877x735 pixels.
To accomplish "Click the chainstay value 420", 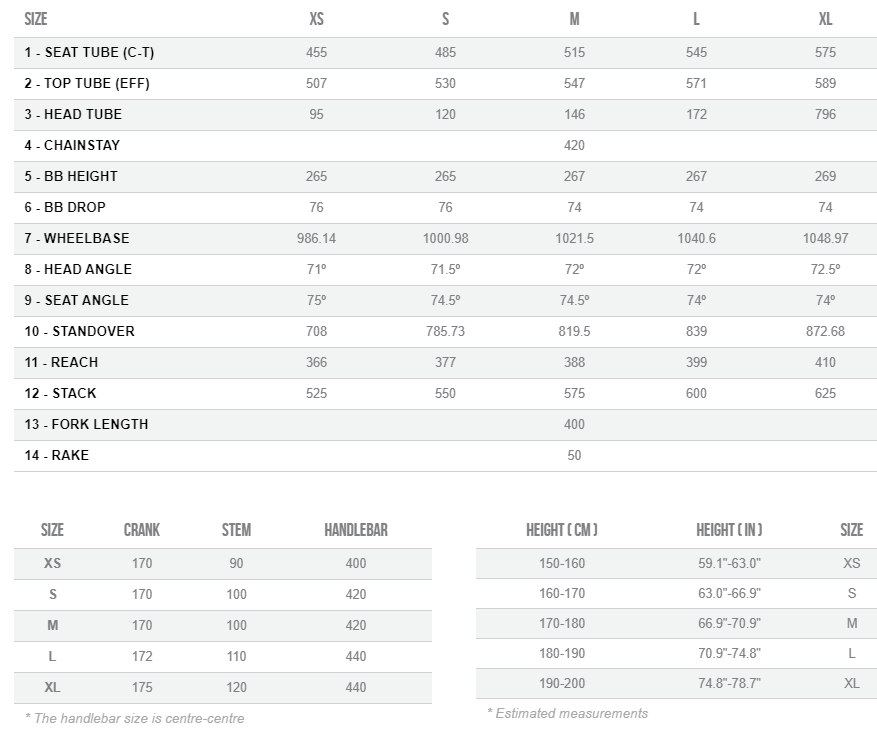I will (574, 145).
